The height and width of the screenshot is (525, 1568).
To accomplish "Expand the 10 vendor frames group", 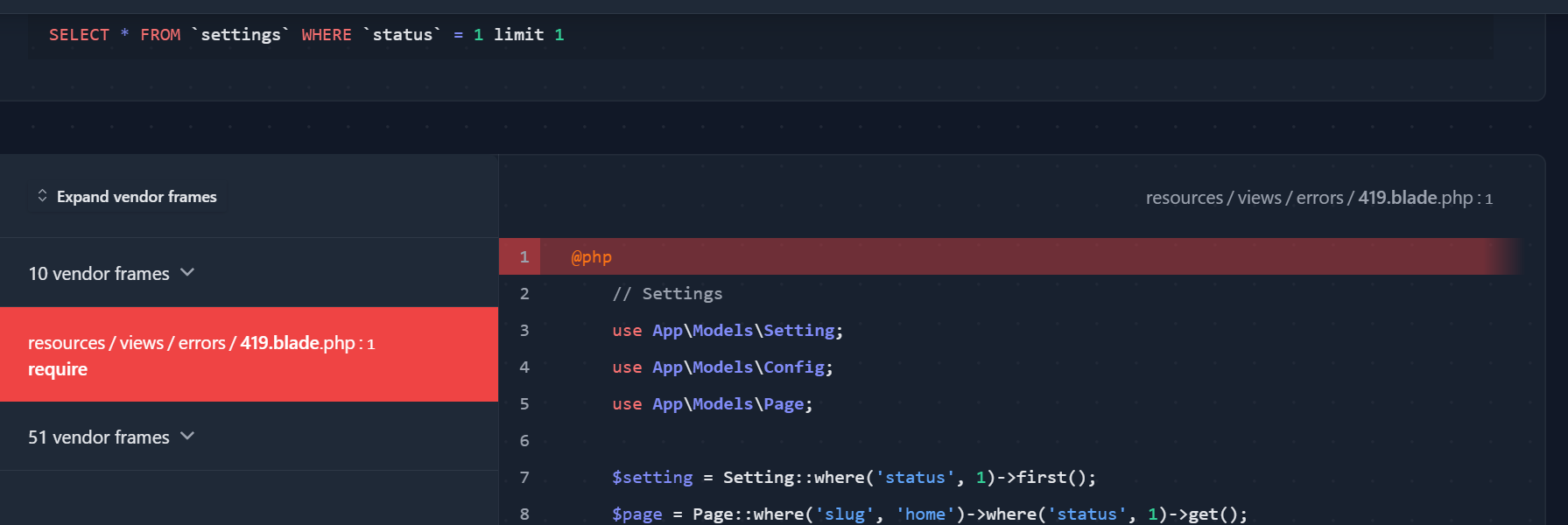I will click(x=249, y=273).
